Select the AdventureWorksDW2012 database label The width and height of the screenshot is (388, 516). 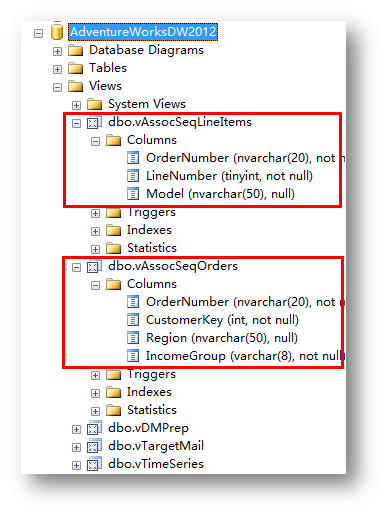pyautogui.click(x=143, y=32)
